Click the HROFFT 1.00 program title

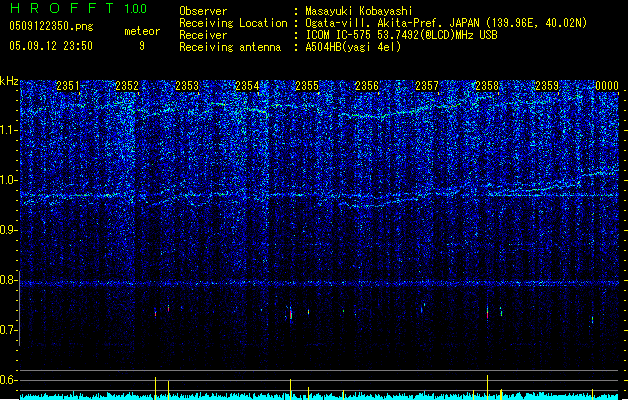coord(78,8)
